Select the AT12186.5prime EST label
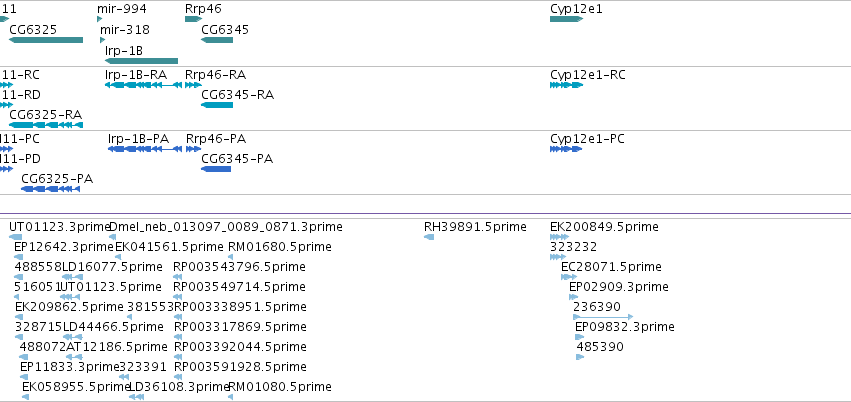Screen dimensions: 851x402 [x=117, y=347]
